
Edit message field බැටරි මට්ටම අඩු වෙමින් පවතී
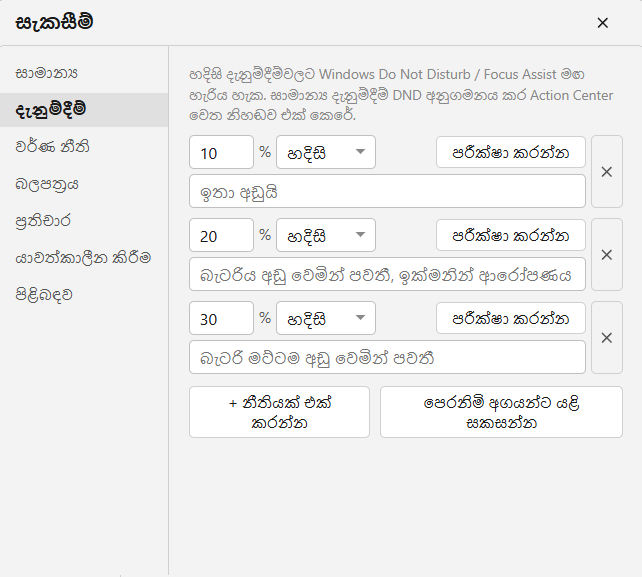pos(387,357)
